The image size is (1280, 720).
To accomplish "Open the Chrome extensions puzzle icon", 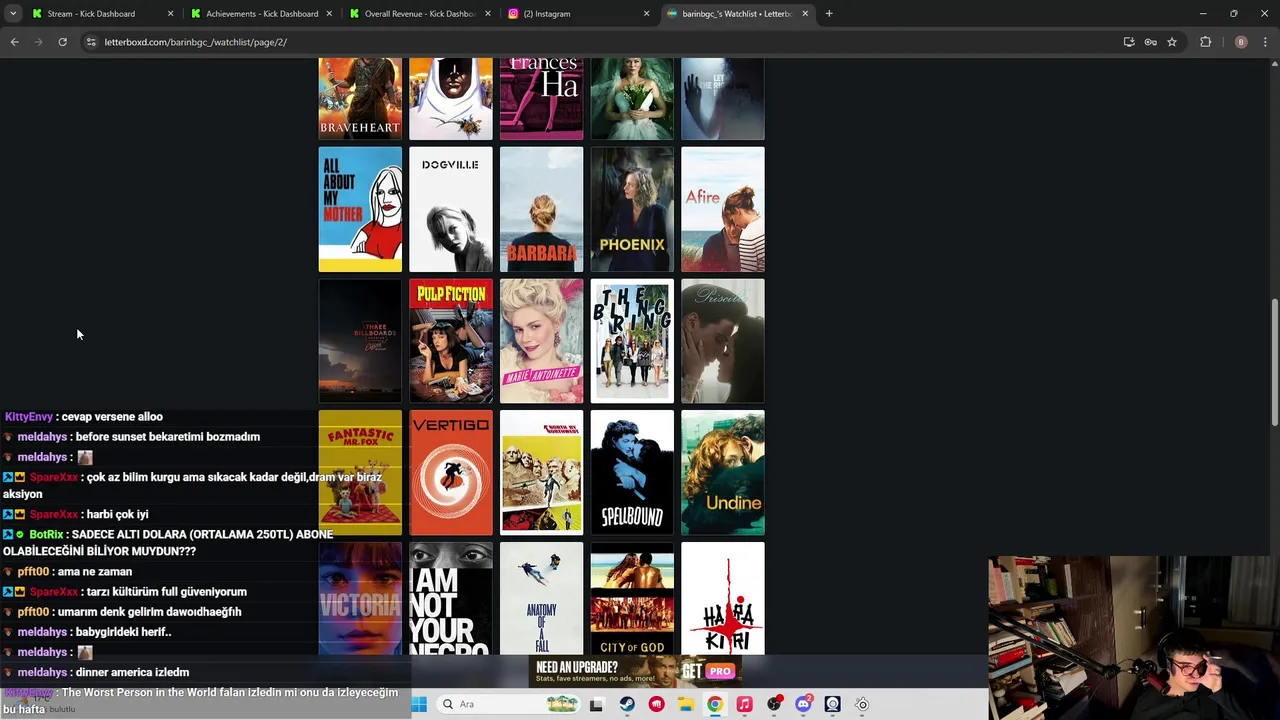I will [1205, 42].
